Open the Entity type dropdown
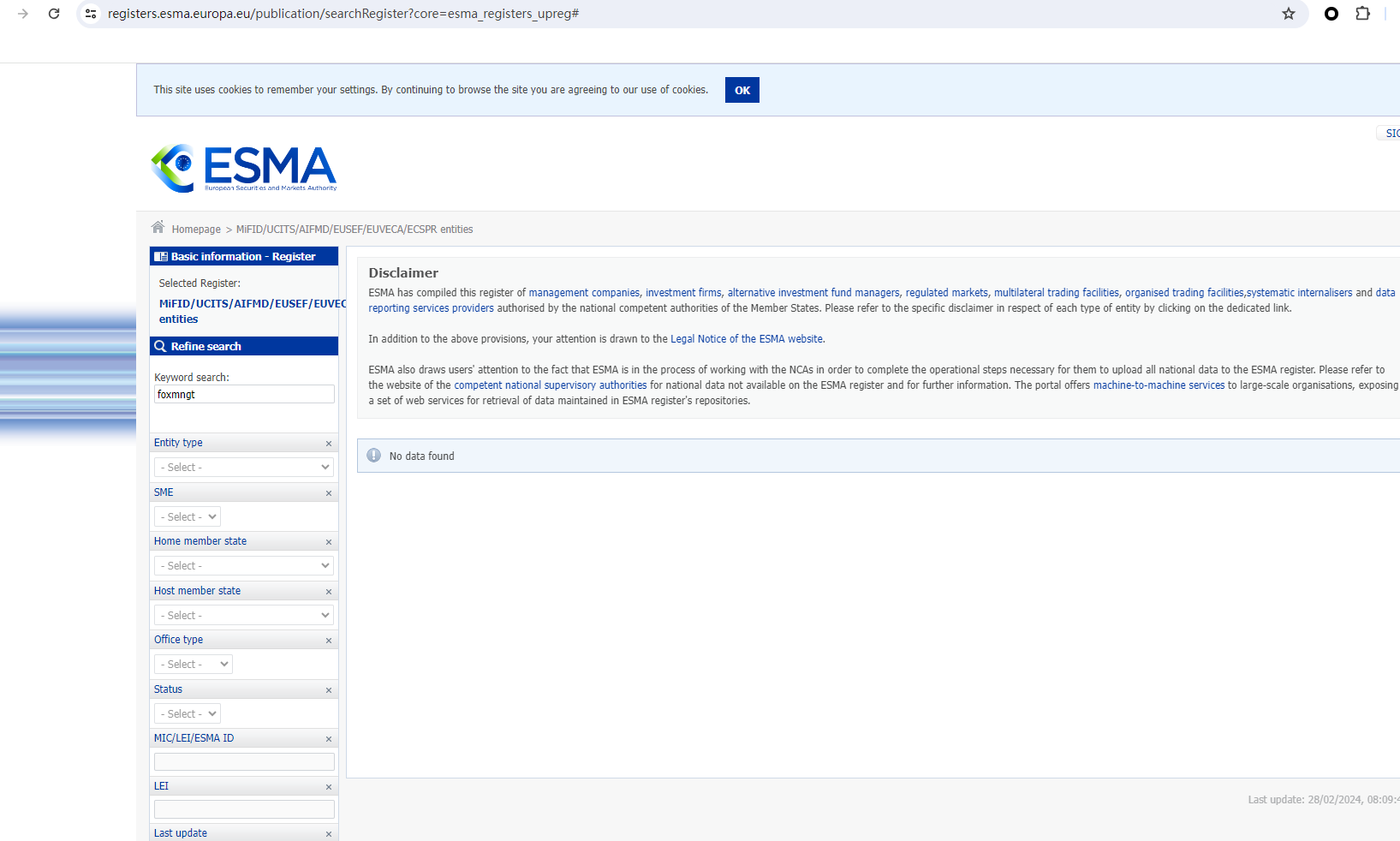This screenshot has width=1400, height=841. point(244,468)
